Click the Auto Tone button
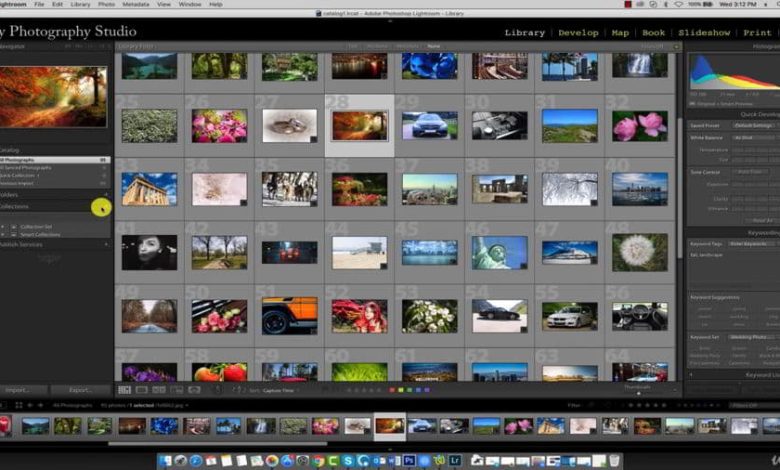The height and width of the screenshot is (470, 780). coord(750,172)
